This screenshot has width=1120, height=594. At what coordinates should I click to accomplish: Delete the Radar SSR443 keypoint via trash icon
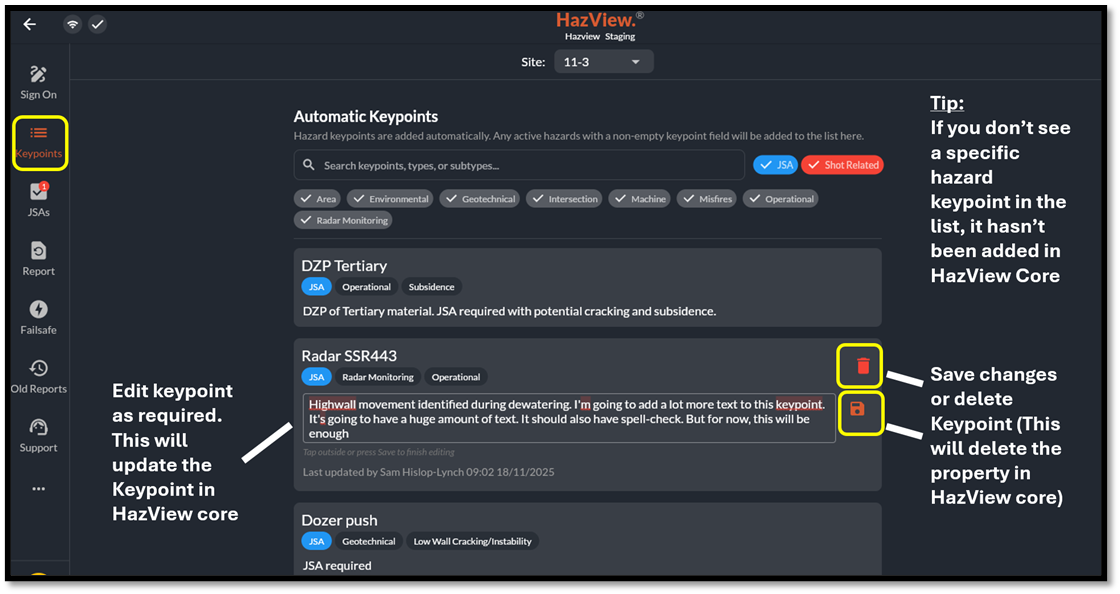pyautogui.click(x=861, y=367)
